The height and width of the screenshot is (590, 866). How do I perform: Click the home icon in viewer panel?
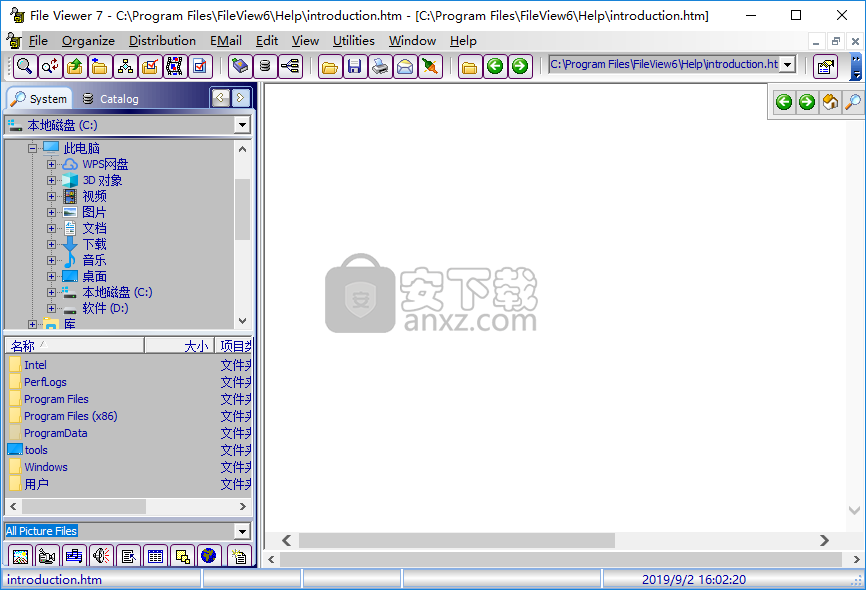click(x=830, y=102)
